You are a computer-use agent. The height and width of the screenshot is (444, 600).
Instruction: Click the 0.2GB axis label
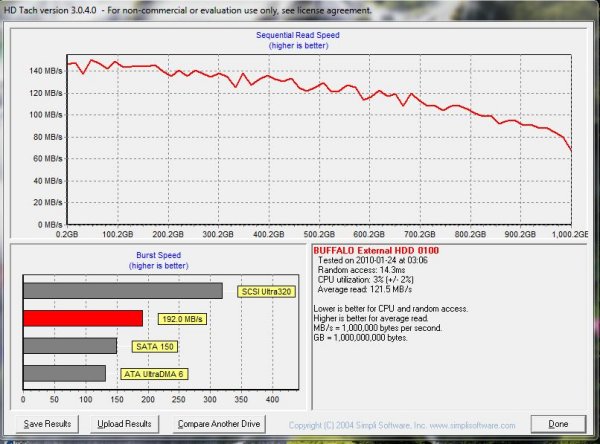point(67,234)
